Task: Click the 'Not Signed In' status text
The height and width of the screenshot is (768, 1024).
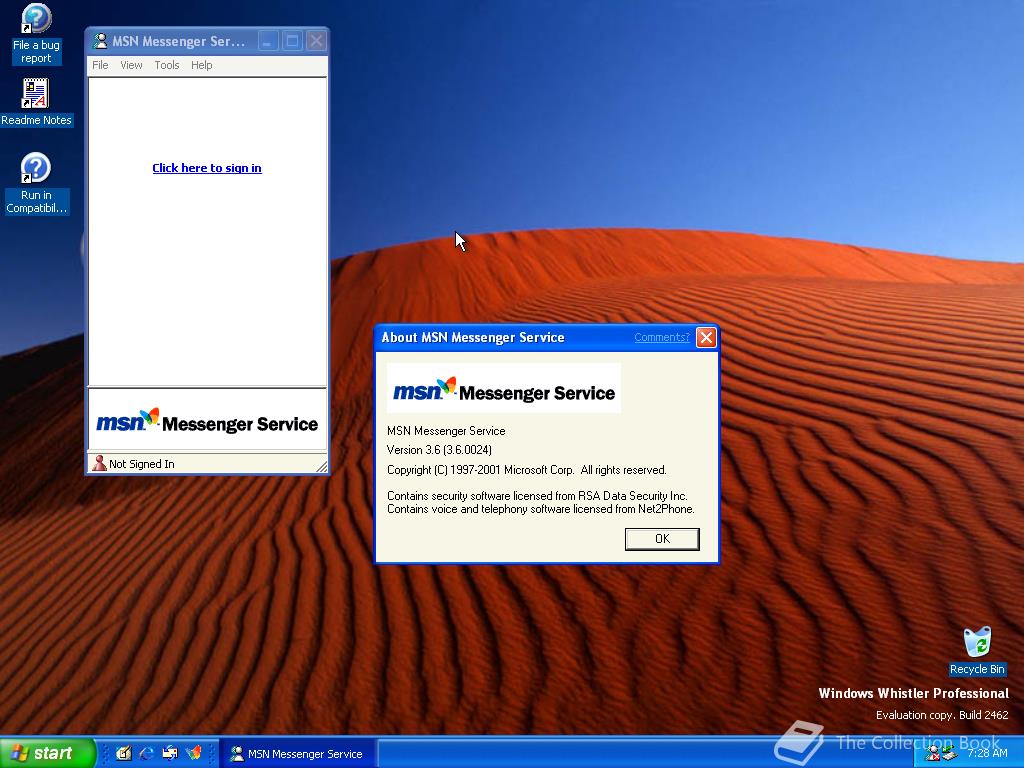Action: coord(142,464)
